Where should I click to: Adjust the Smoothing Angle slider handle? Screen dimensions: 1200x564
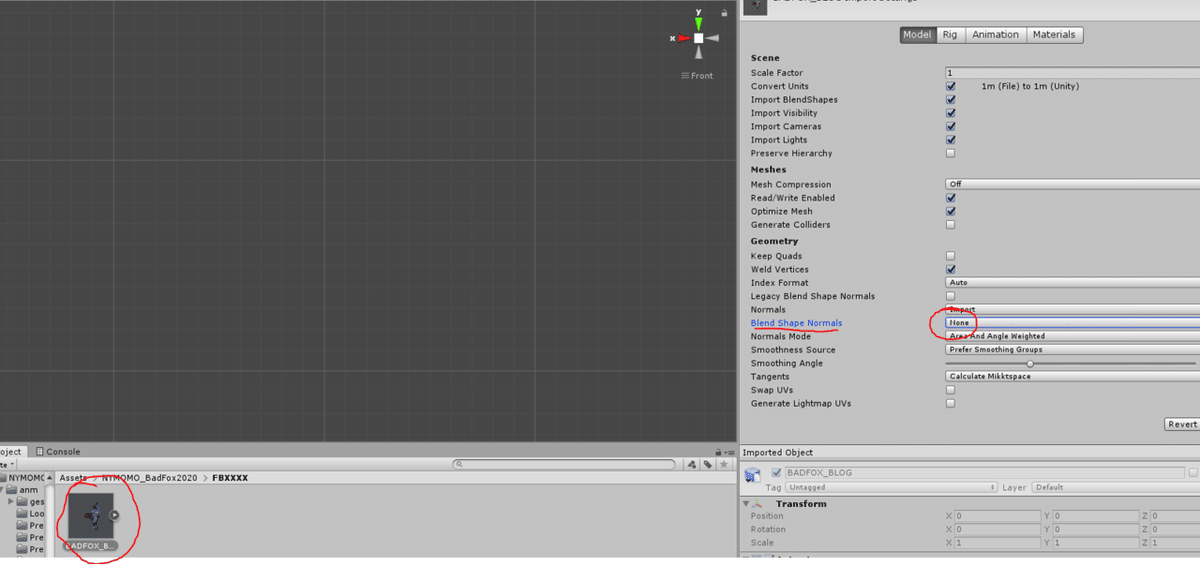(1029, 364)
